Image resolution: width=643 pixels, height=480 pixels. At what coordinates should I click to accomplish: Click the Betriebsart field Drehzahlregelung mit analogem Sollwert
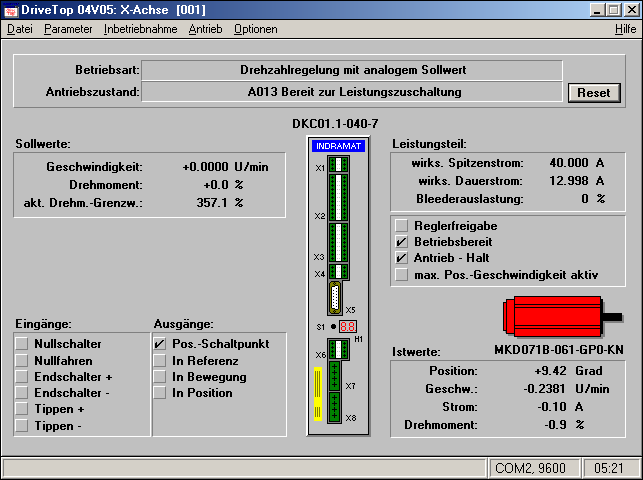352,70
